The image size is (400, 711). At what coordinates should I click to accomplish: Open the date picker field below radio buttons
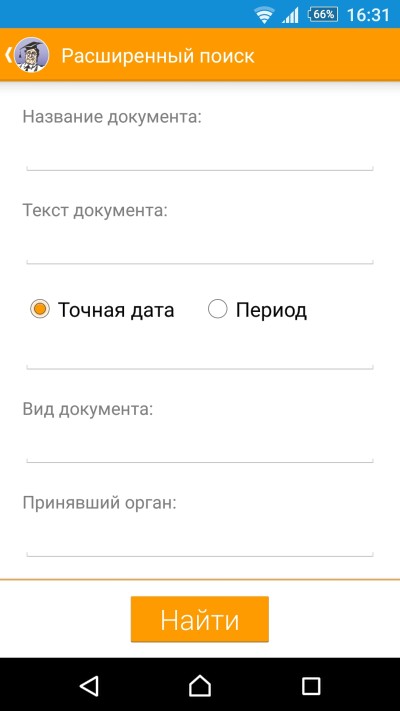click(x=200, y=356)
